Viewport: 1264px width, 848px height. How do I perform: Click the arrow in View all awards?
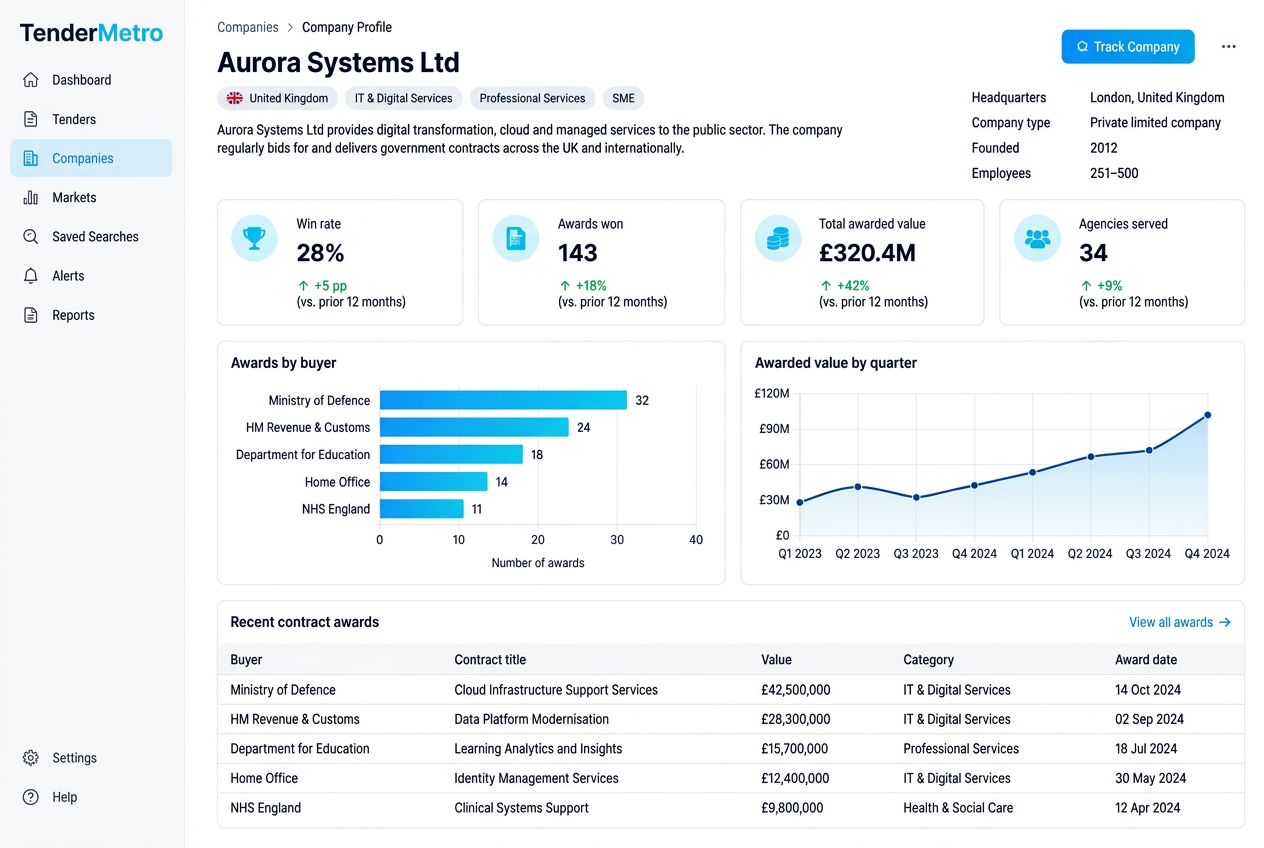(1225, 622)
